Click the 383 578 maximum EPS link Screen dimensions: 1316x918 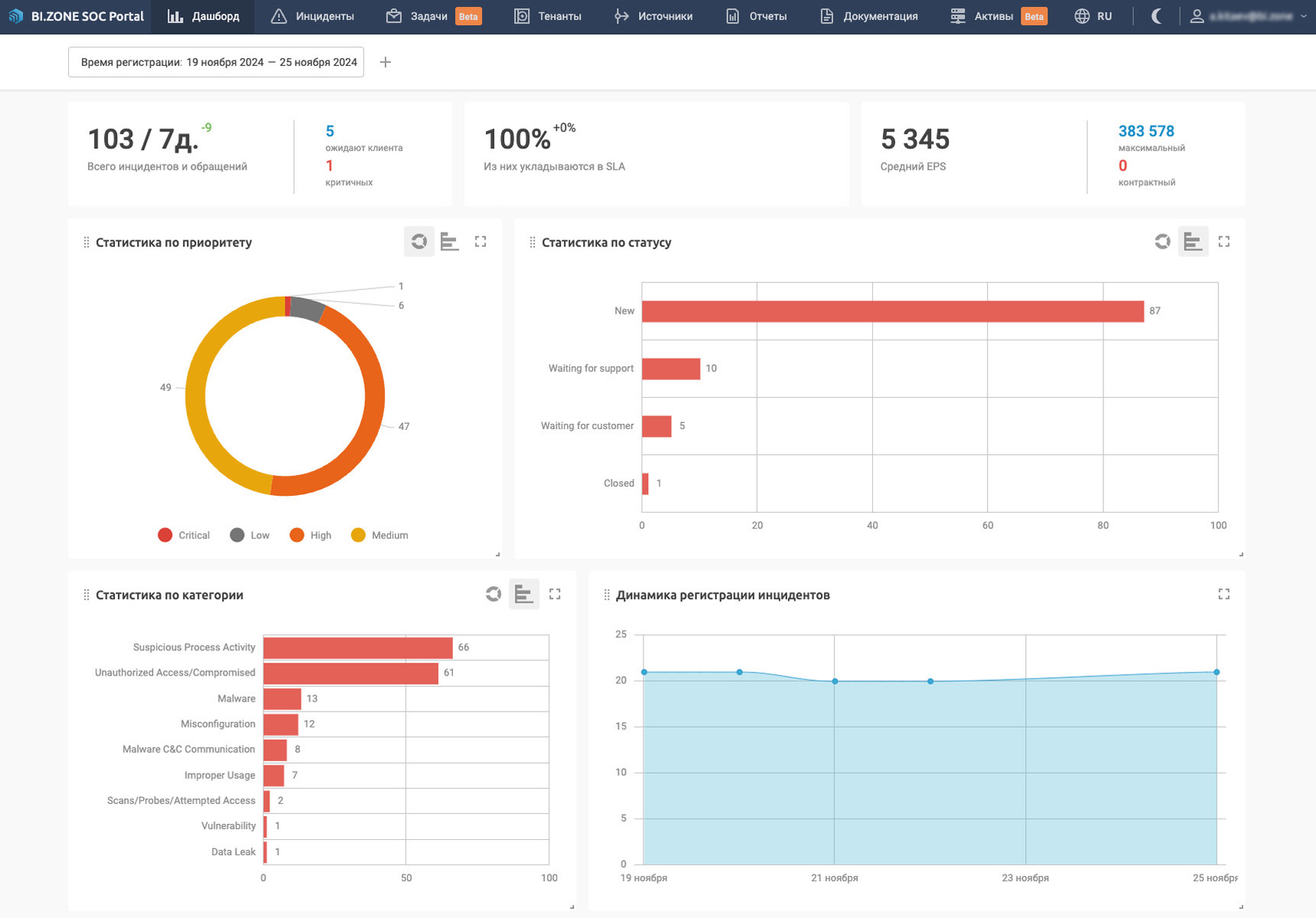click(x=1145, y=131)
